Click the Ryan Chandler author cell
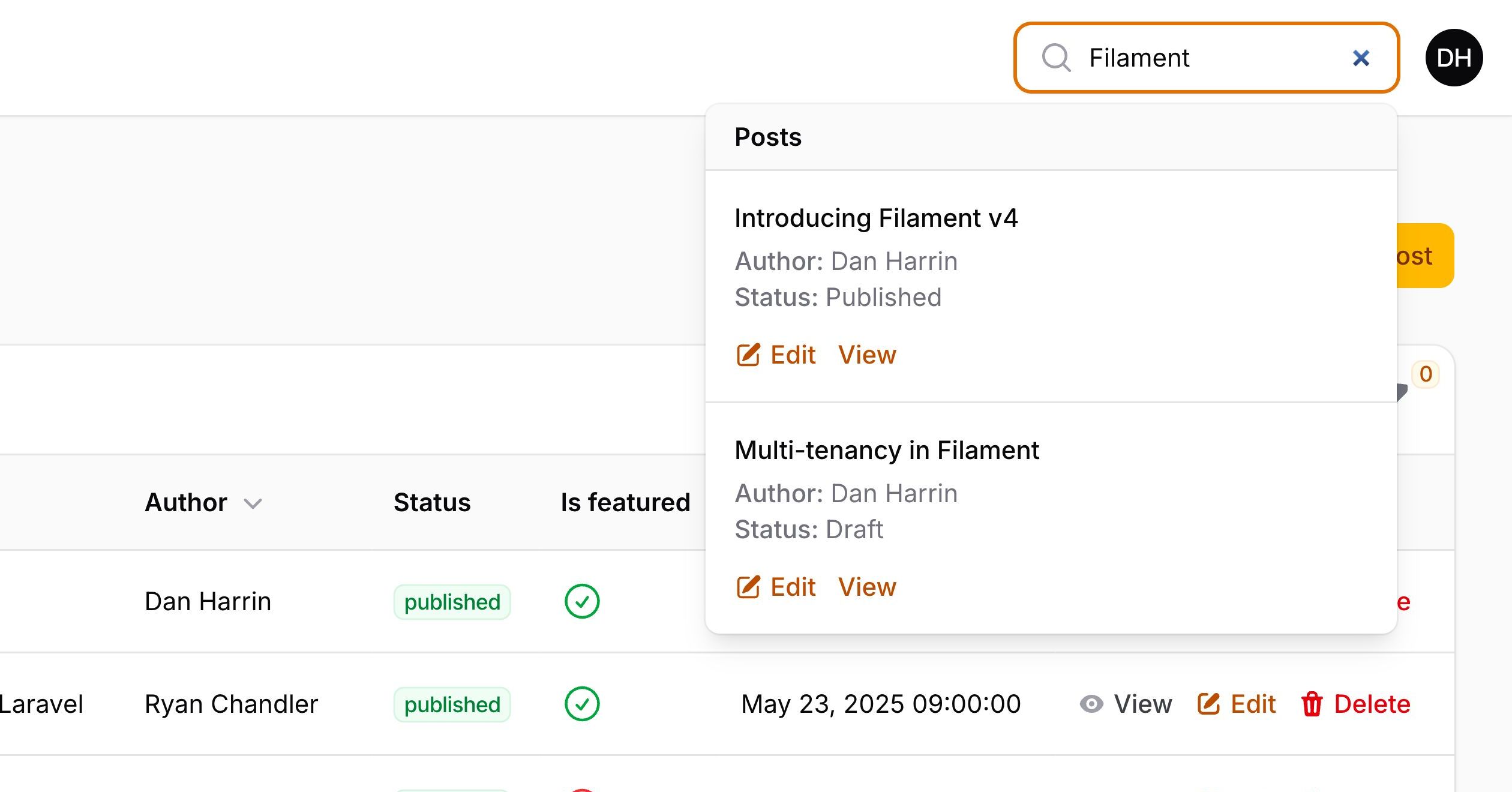The width and height of the screenshot is (1512, 792). point(231,704)
